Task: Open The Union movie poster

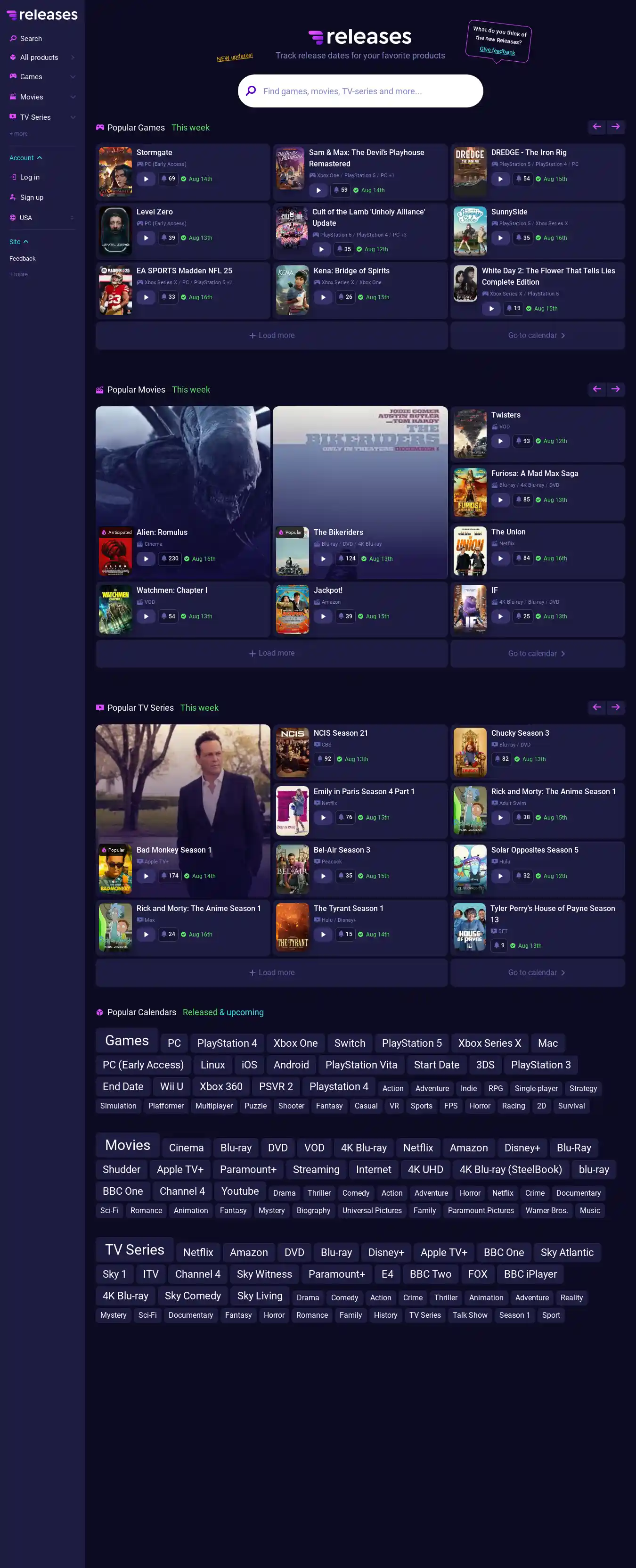Action: click(470, 551)
